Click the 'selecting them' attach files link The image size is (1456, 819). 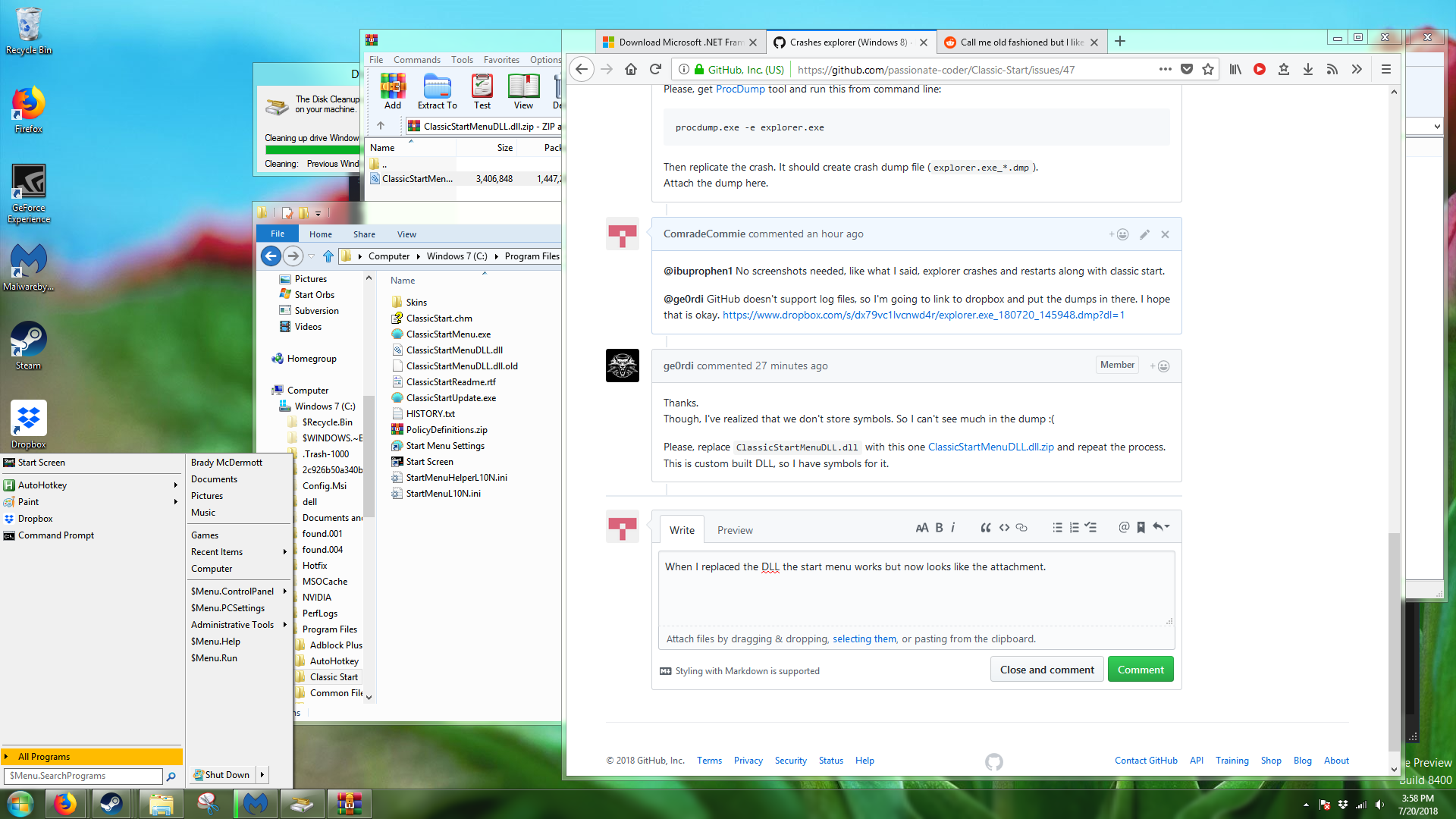[864, 639]
